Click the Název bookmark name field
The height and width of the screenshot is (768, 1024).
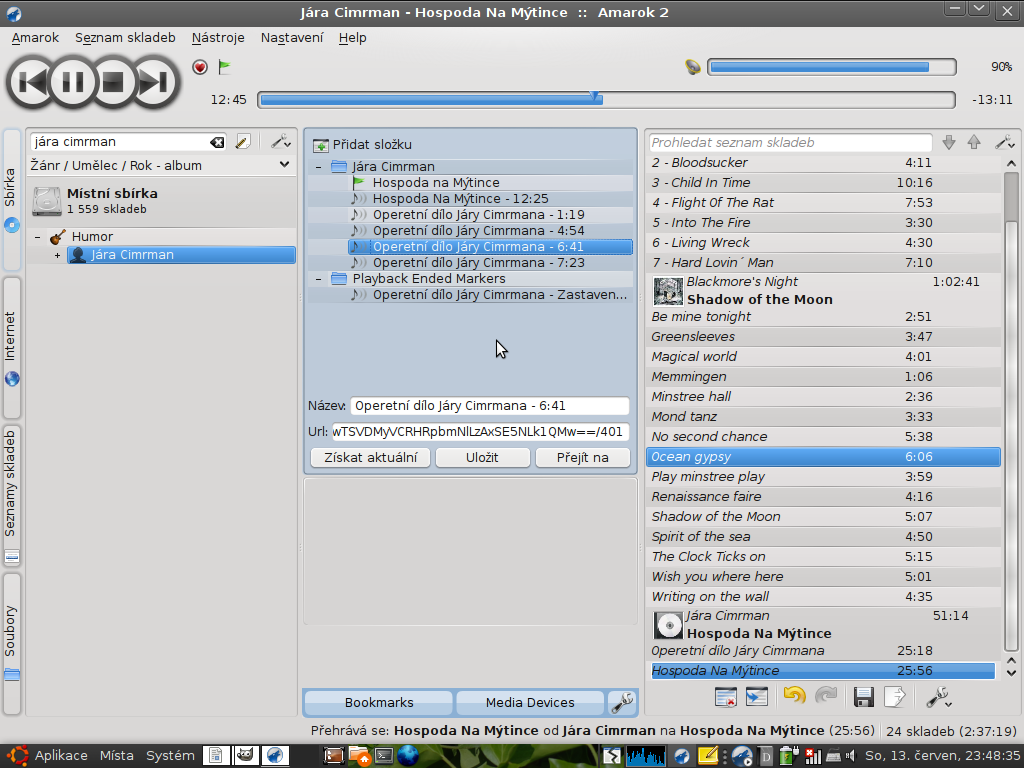[490, 406]
